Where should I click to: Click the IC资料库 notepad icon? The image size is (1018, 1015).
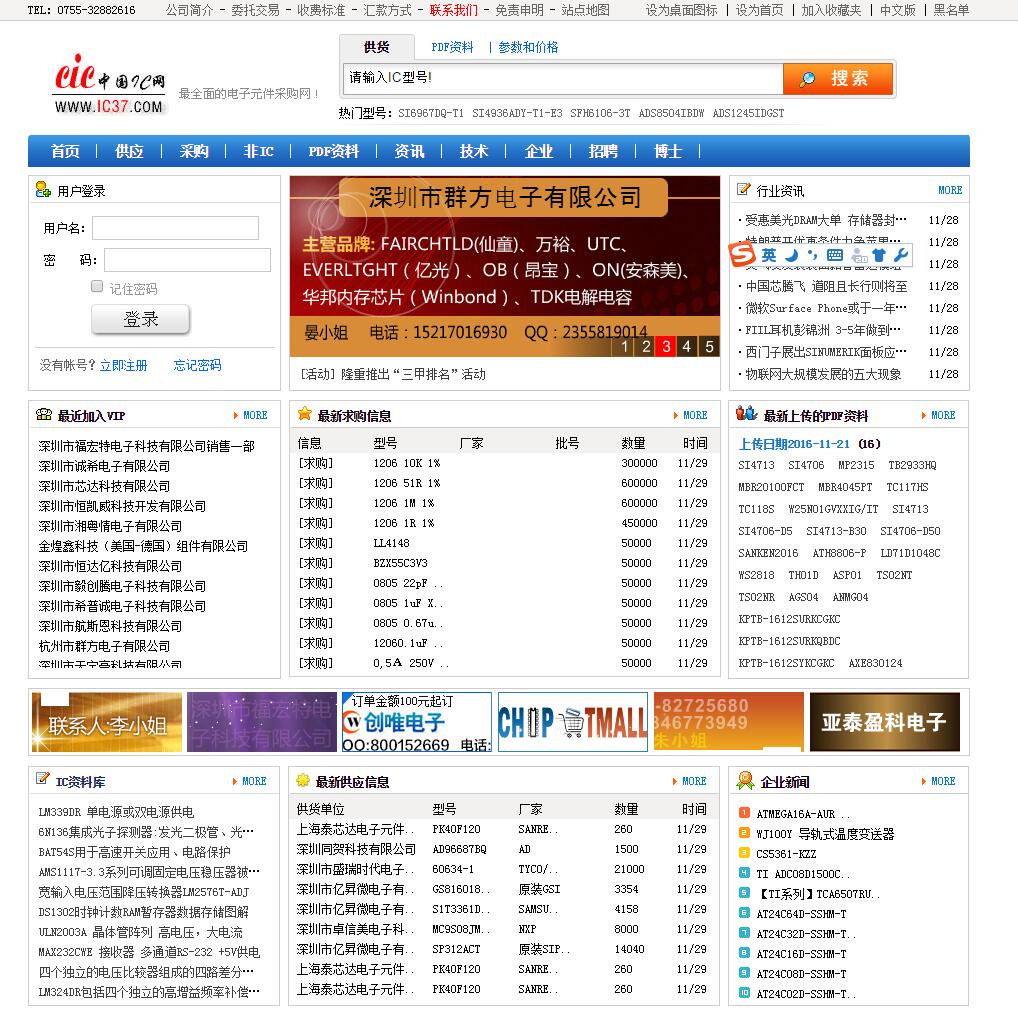(x=42, y=778)
